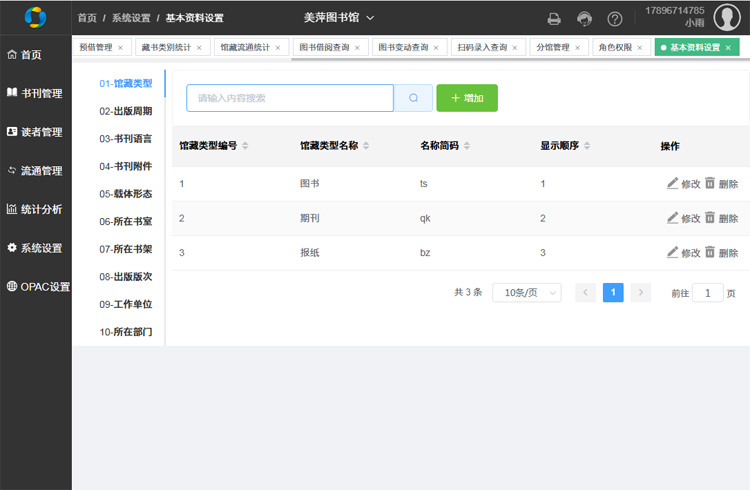Sort by 显示顺序 column

click(587, 146)
